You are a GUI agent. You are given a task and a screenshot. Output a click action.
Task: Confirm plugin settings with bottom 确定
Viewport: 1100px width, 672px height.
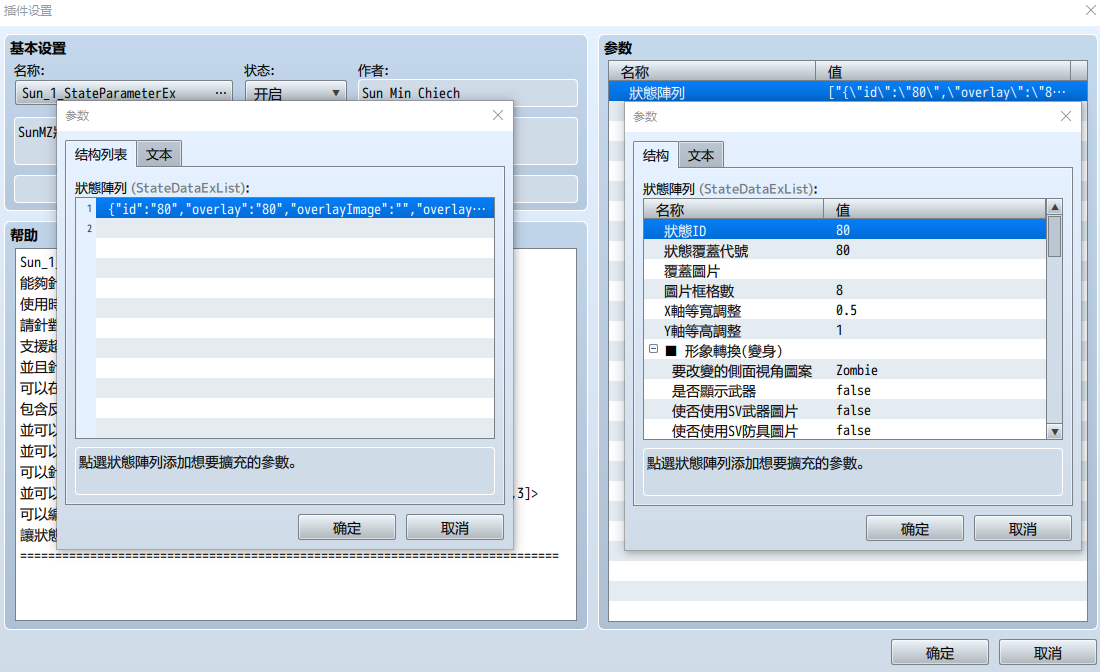940,652
